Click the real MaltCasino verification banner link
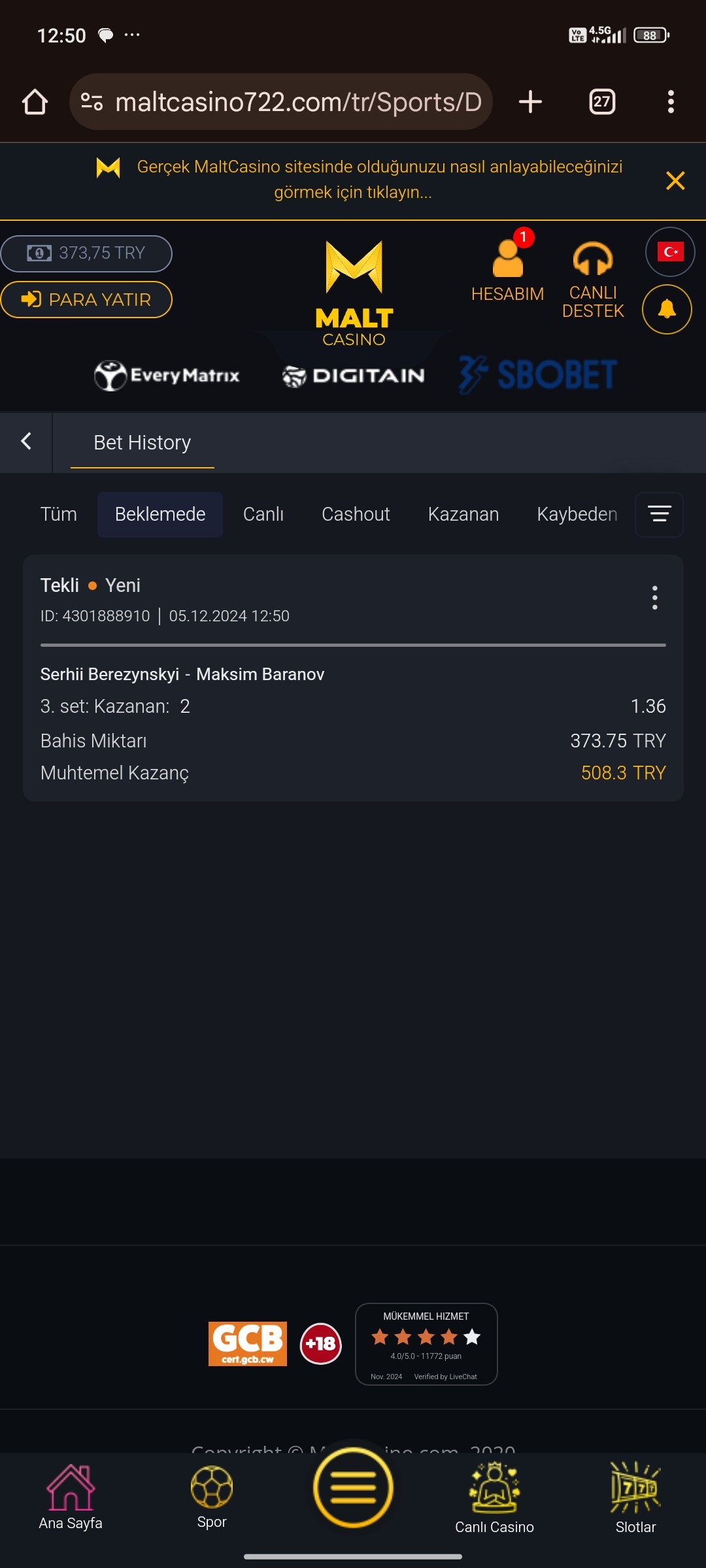706x1568 pixels. click(x=379, y=179)
